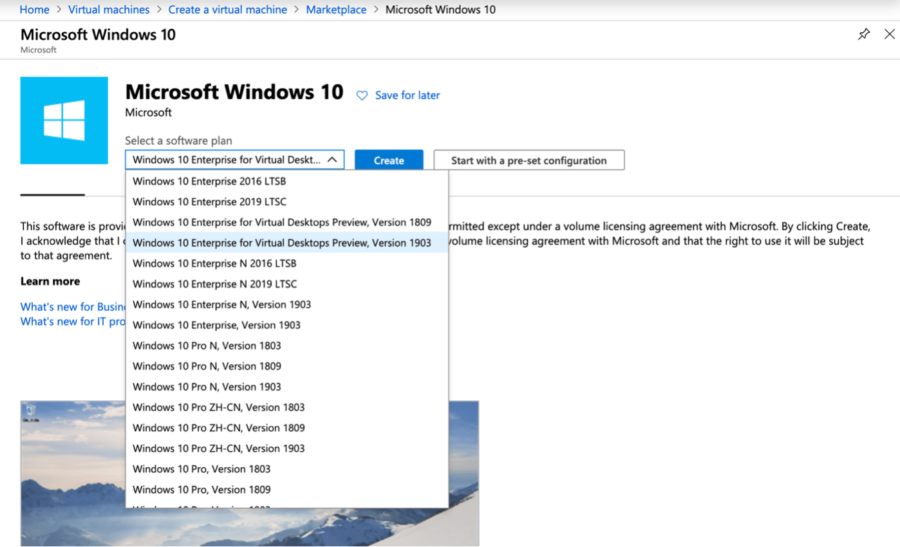Click the heart icon beside Save for later
This screenshot has width=900, height=547.
click(362, 95)
